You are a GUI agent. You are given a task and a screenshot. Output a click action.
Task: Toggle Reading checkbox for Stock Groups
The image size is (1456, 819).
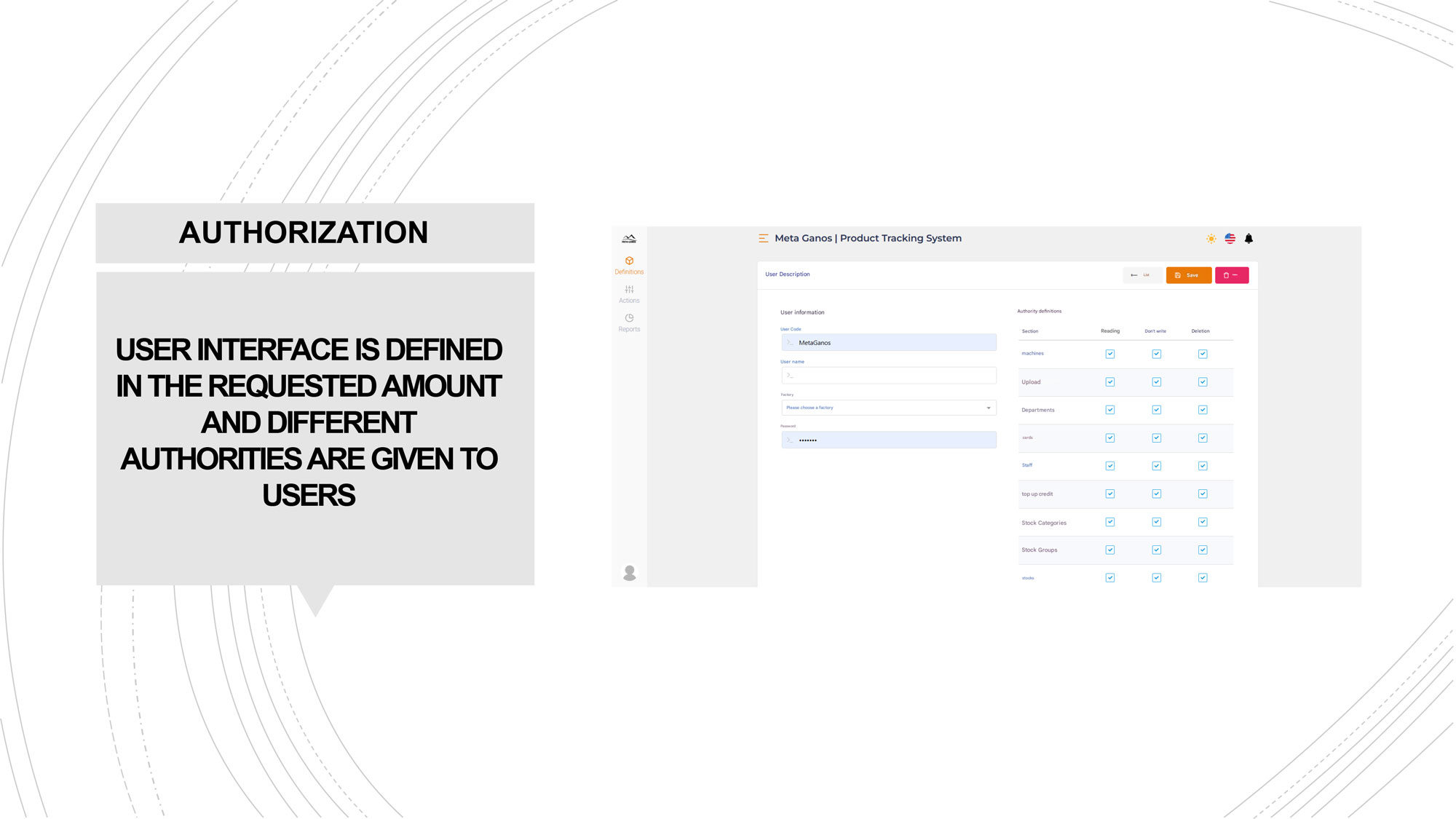click(1110, 550)
